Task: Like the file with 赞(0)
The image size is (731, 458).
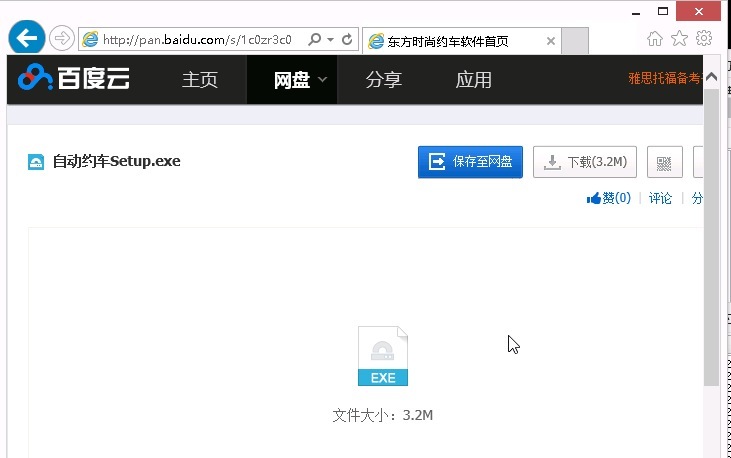Action: 609,198
